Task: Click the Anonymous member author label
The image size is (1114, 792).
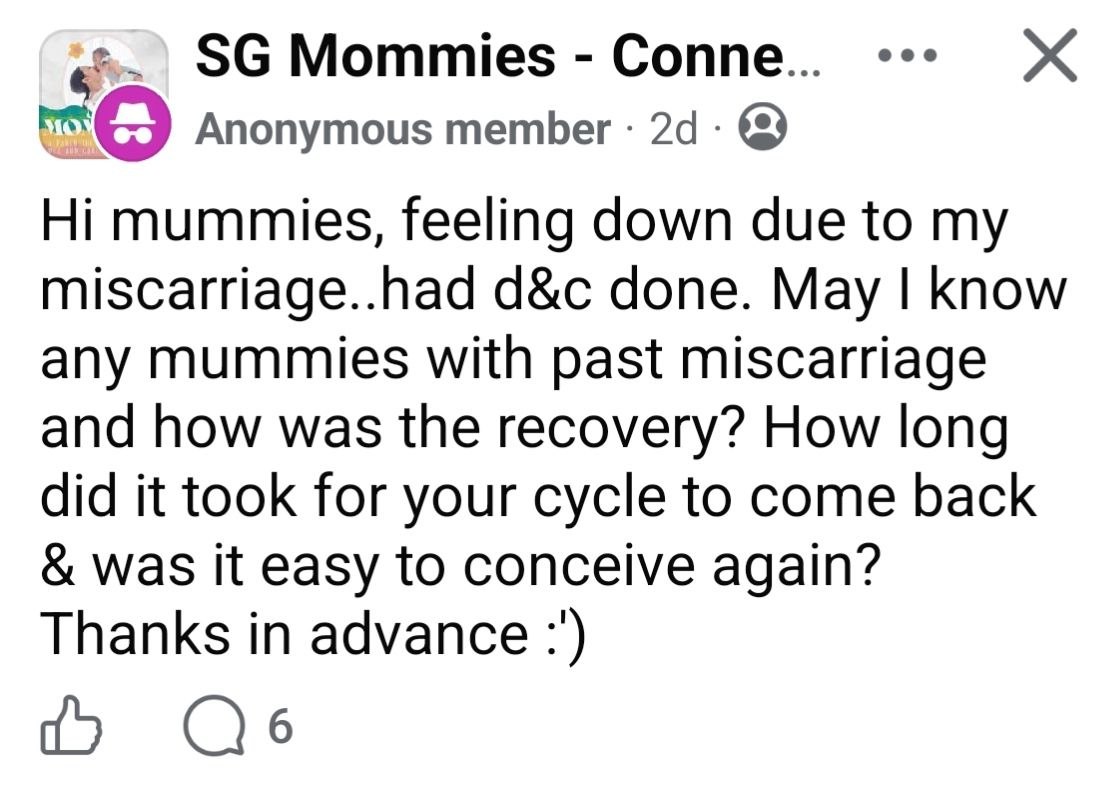Action: coord(402,129)
